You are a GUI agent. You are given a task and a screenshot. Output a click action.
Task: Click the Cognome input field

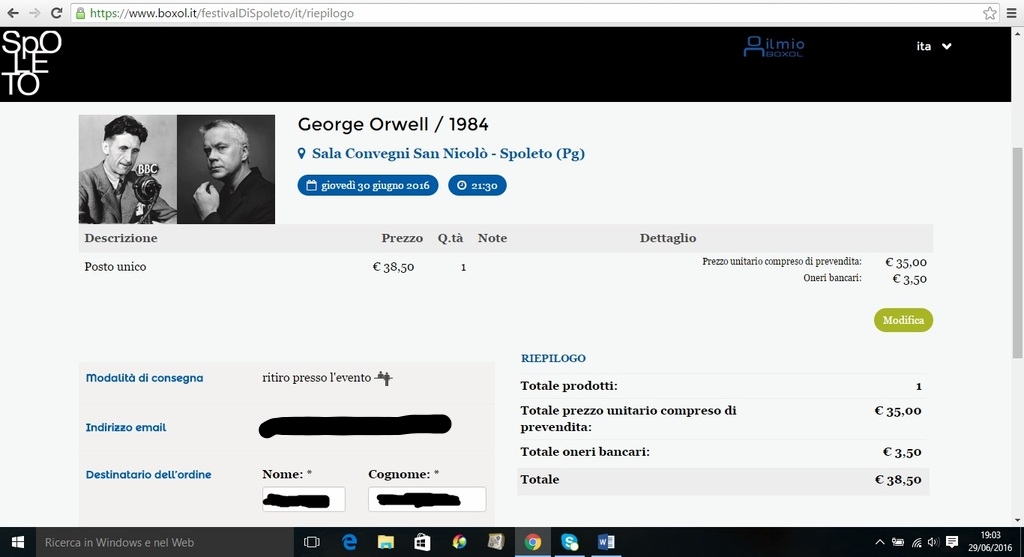coord(427,499)
